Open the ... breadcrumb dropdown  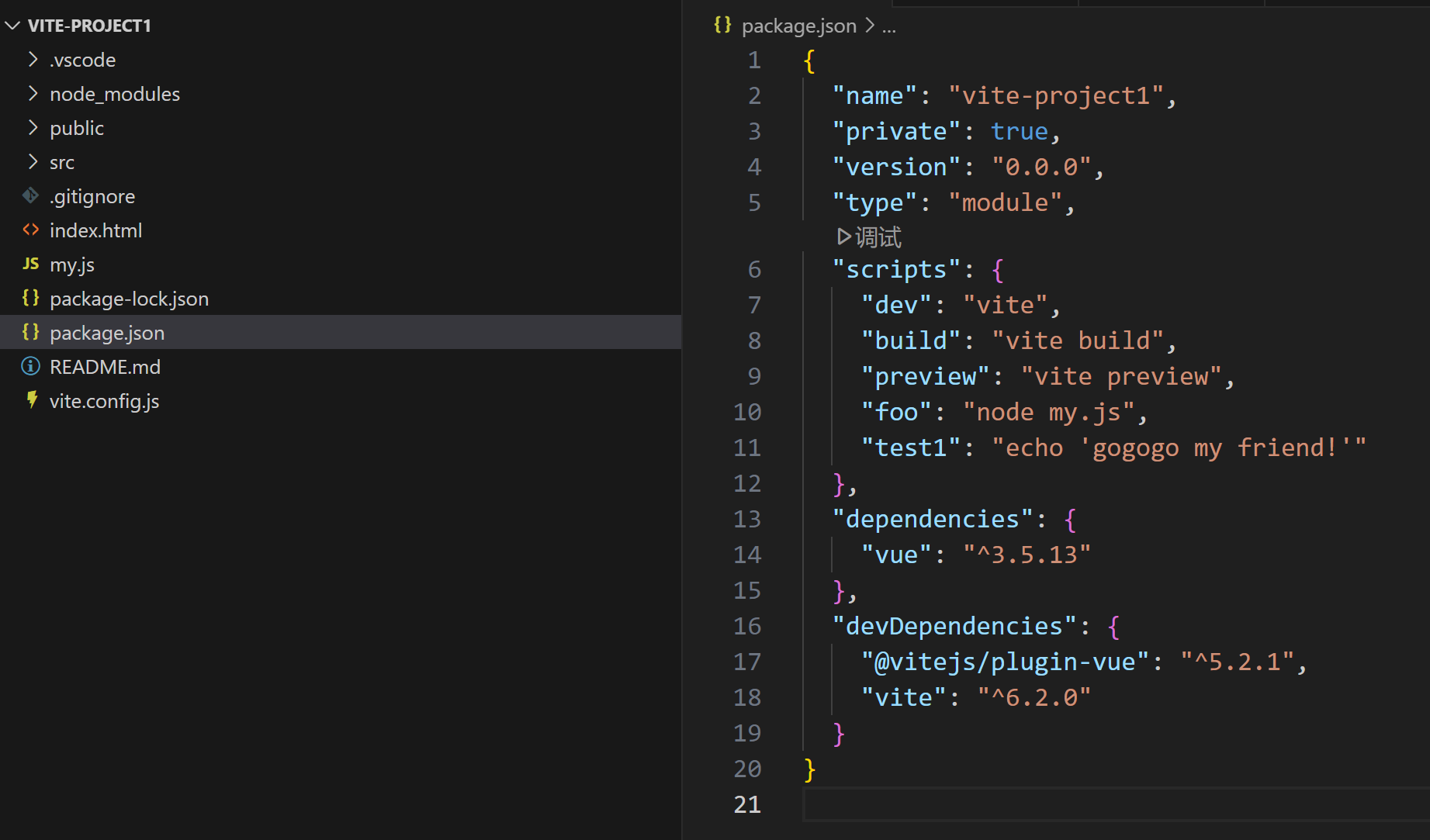(x=889, y=26)
